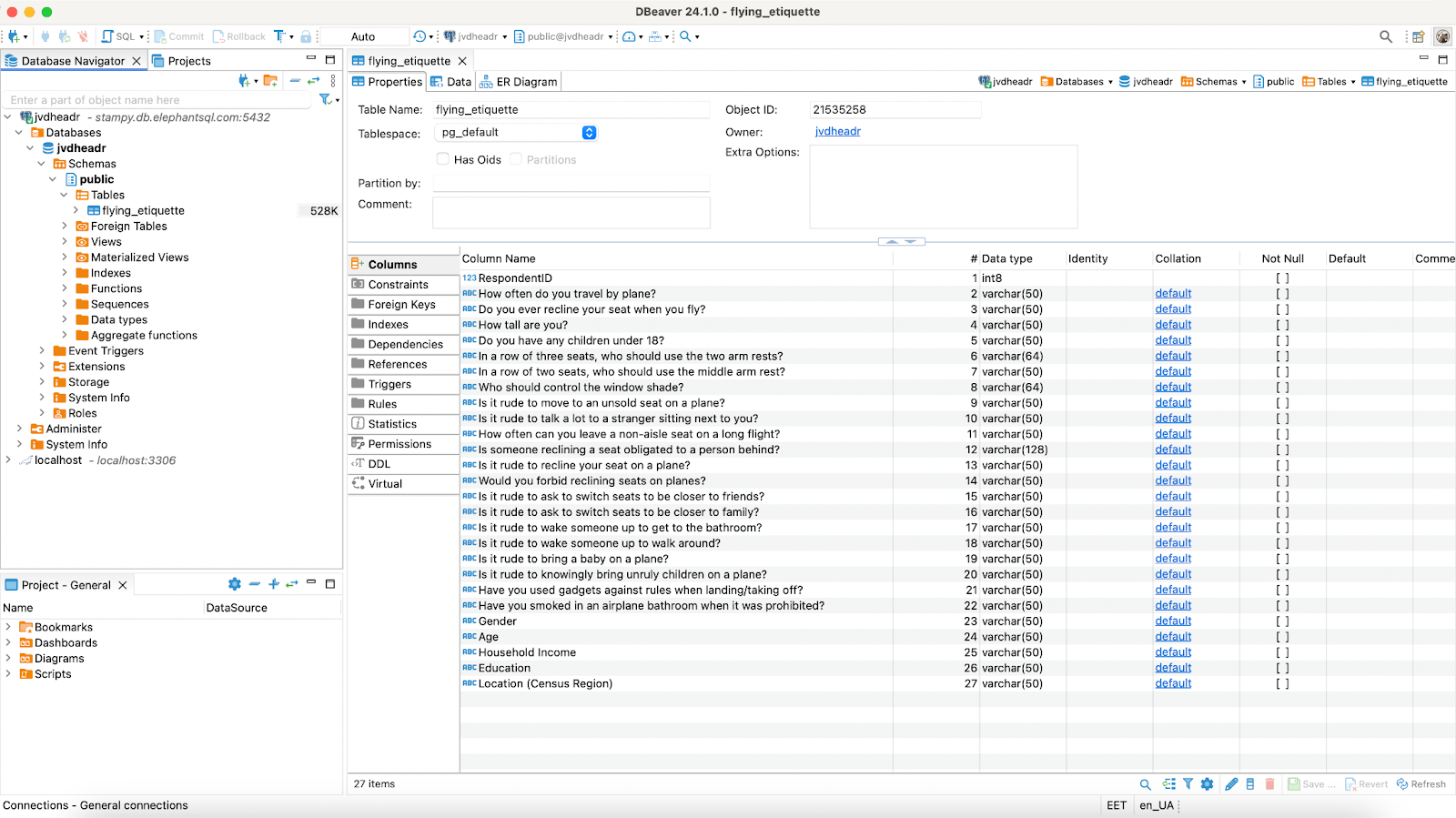
Task: Switch to the ER Diagram tab
Action: click(x=519, y=82)
